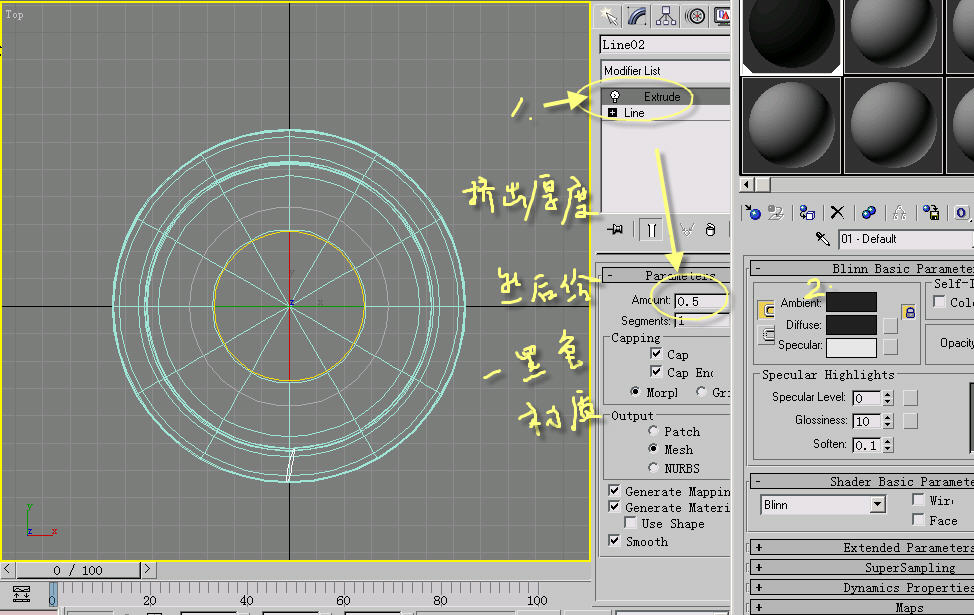This screenshot has height=615, width=974.
Task: Select NURBS output radio button
Action: pos(653,467)
